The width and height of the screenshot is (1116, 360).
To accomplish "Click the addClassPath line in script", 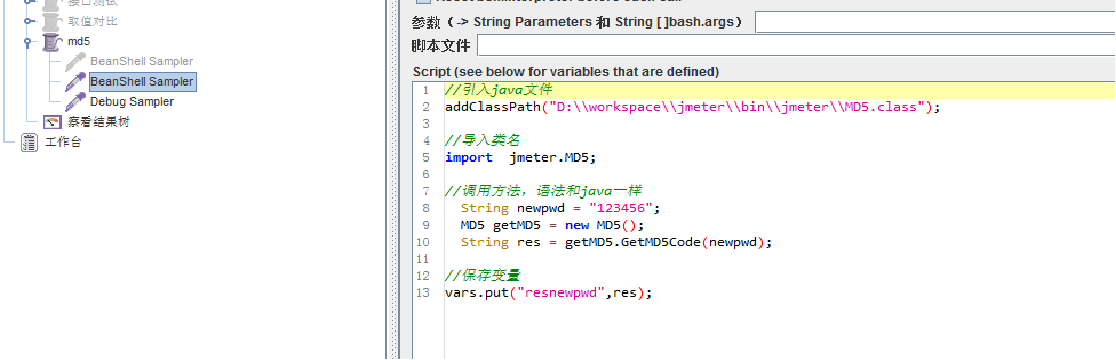I will click(693, 107).
